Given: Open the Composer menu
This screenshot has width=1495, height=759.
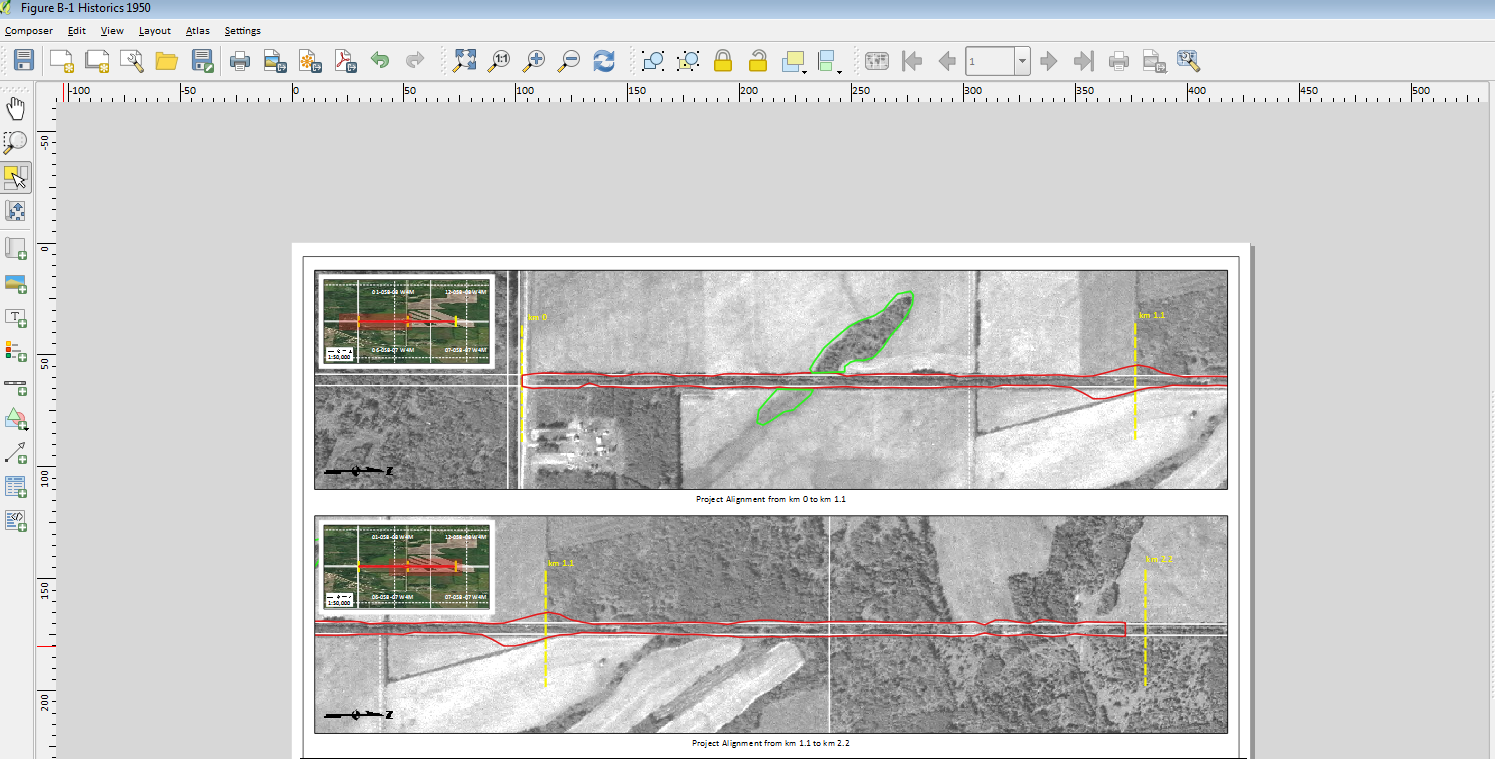Looking at the screenshot, I should coord(29,31).
